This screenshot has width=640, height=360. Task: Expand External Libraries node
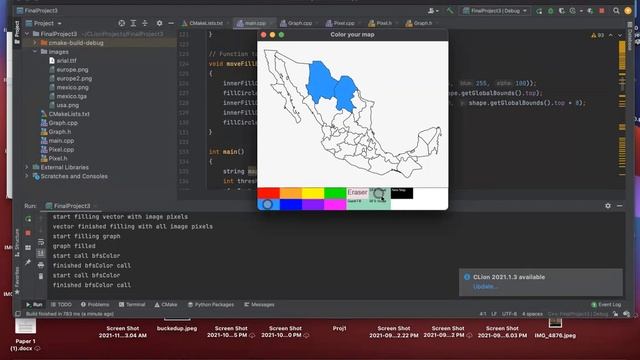[27, 167]
